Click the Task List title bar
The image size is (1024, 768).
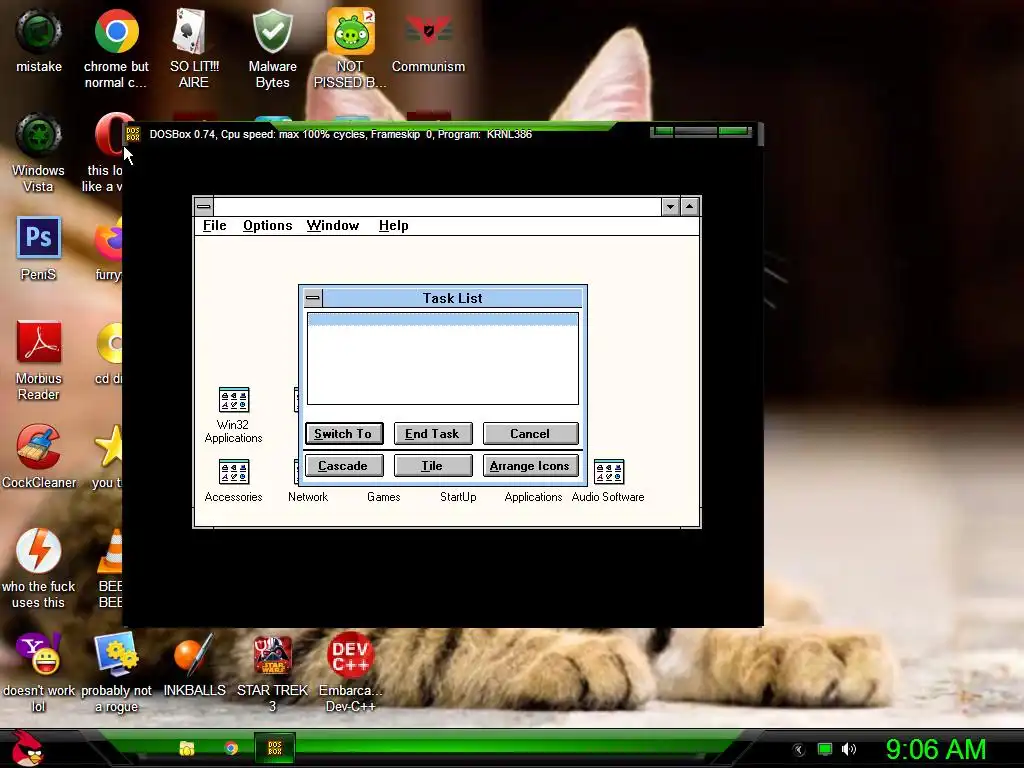[x=452, y=298]
